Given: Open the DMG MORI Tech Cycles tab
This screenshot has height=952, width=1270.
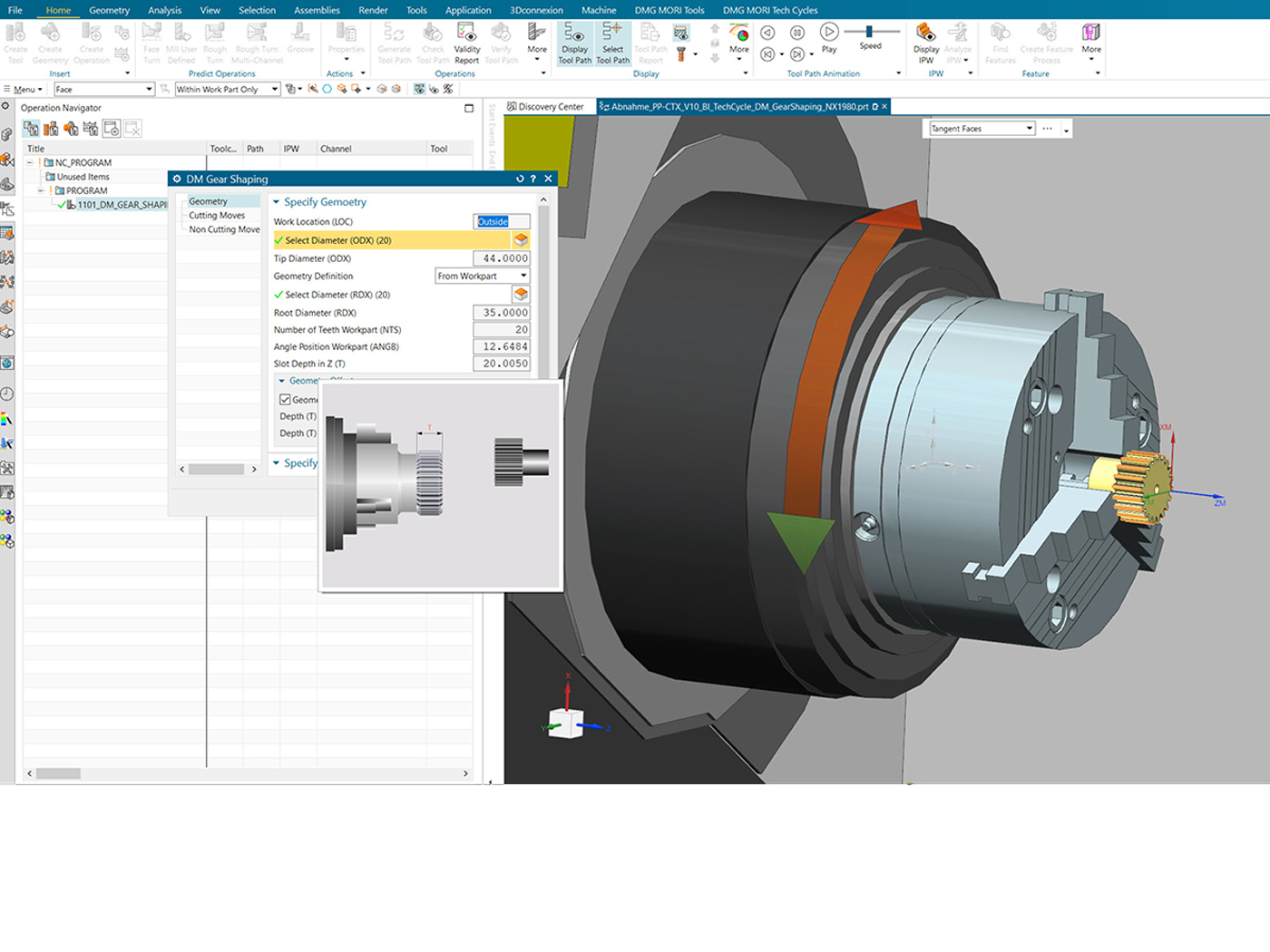Looking at the screenshot, I should click(769, 10).
